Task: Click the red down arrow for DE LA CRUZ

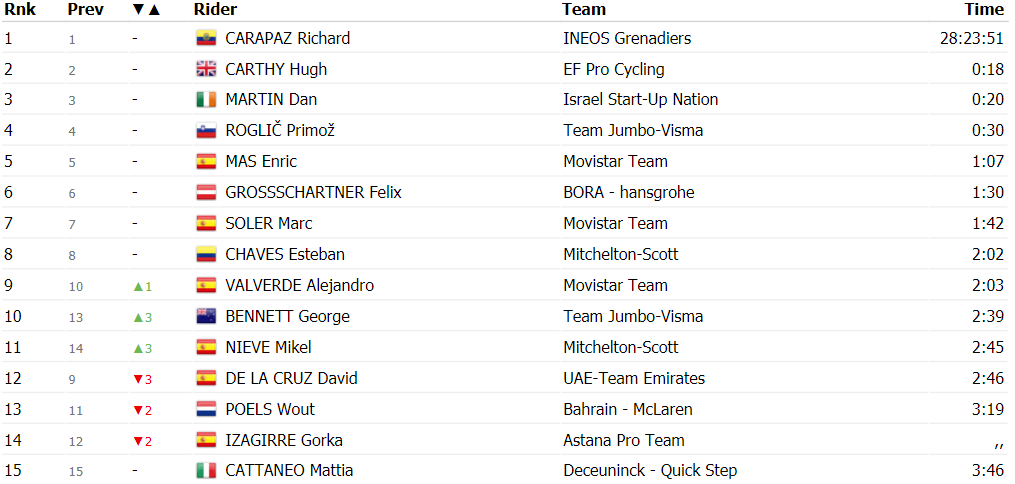Action: pos(138,379)
